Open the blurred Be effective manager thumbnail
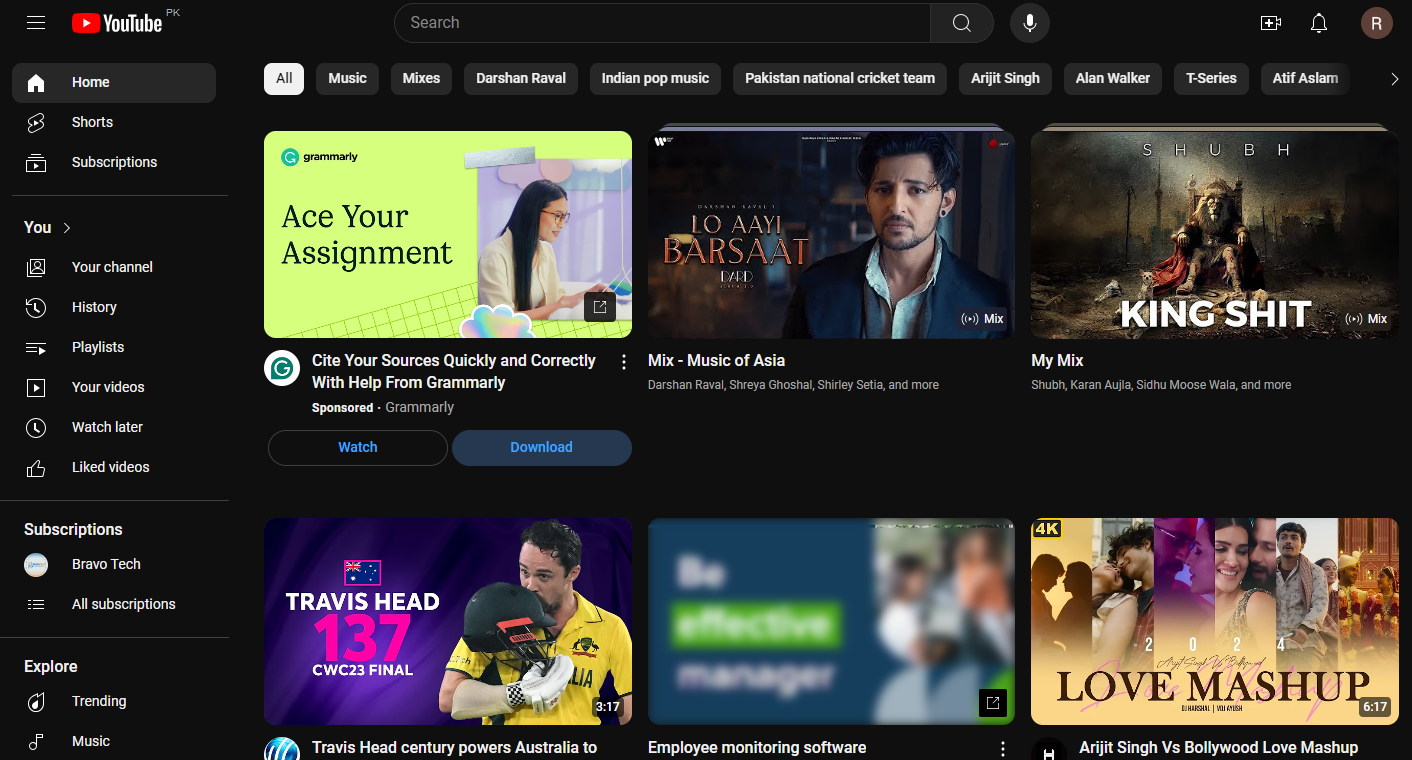 [831, 621]
